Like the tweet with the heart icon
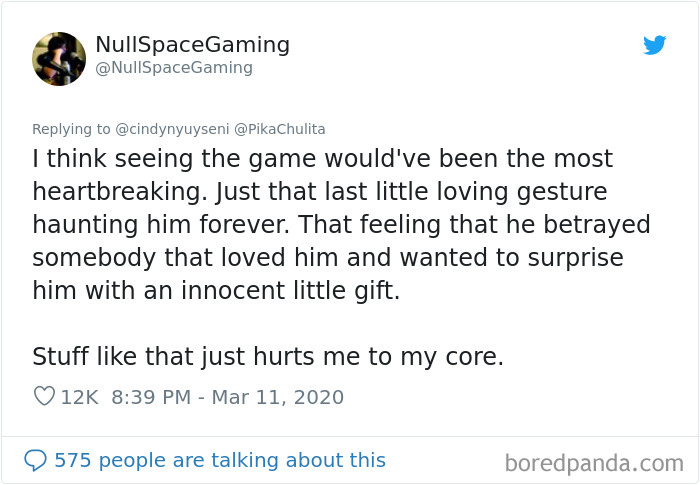Screen dimensions: 700x485 [44, 397]
